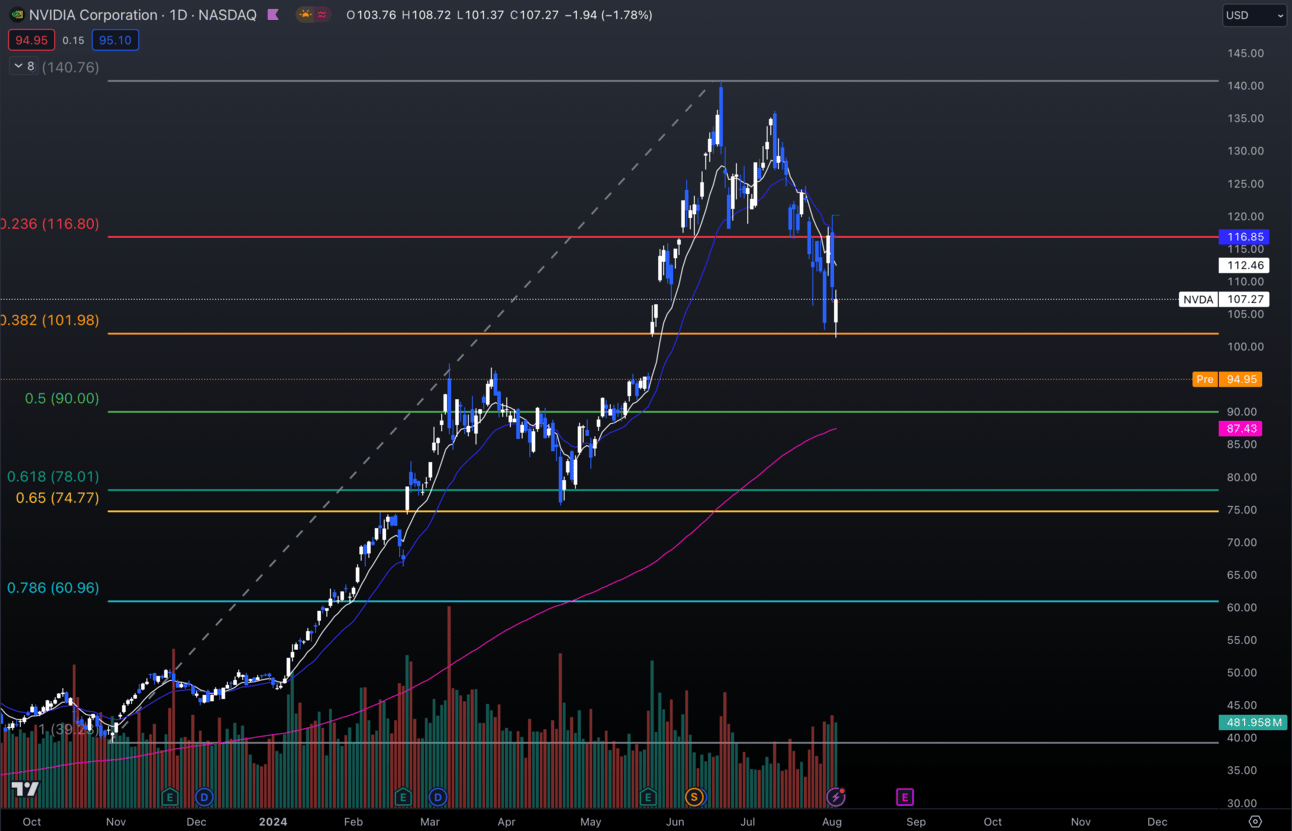
Task: Click the TradingView logo
Action: point(25,790)
